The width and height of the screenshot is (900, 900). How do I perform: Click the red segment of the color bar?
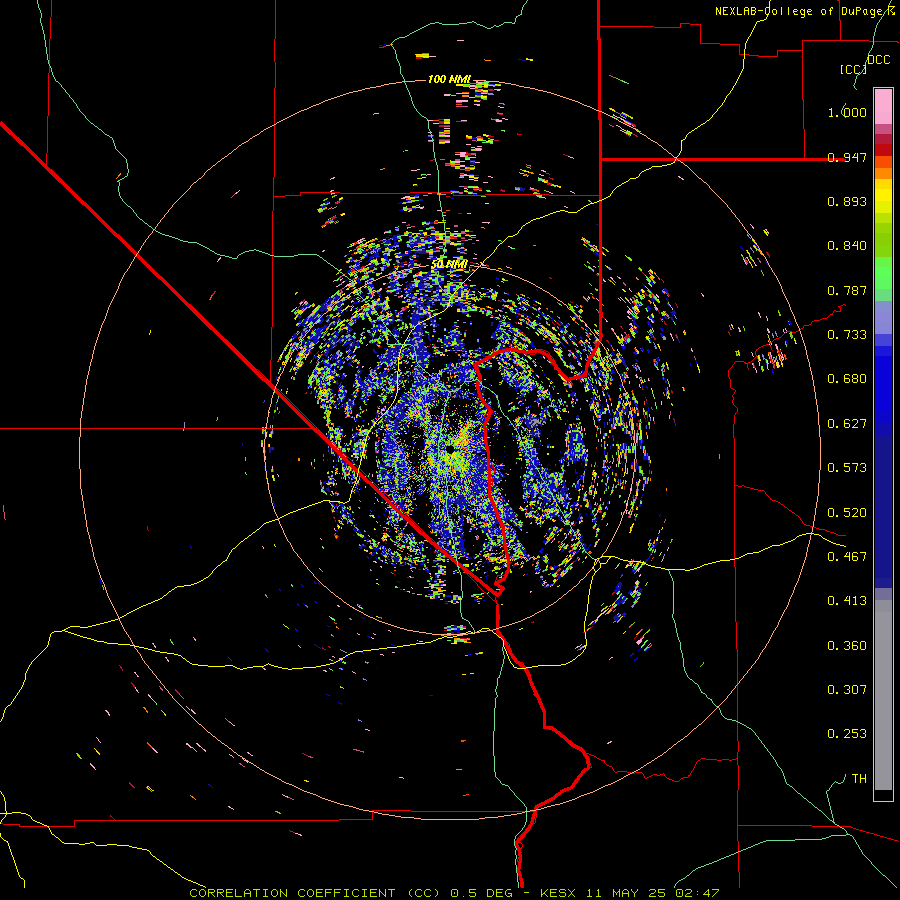click(883, 150)
